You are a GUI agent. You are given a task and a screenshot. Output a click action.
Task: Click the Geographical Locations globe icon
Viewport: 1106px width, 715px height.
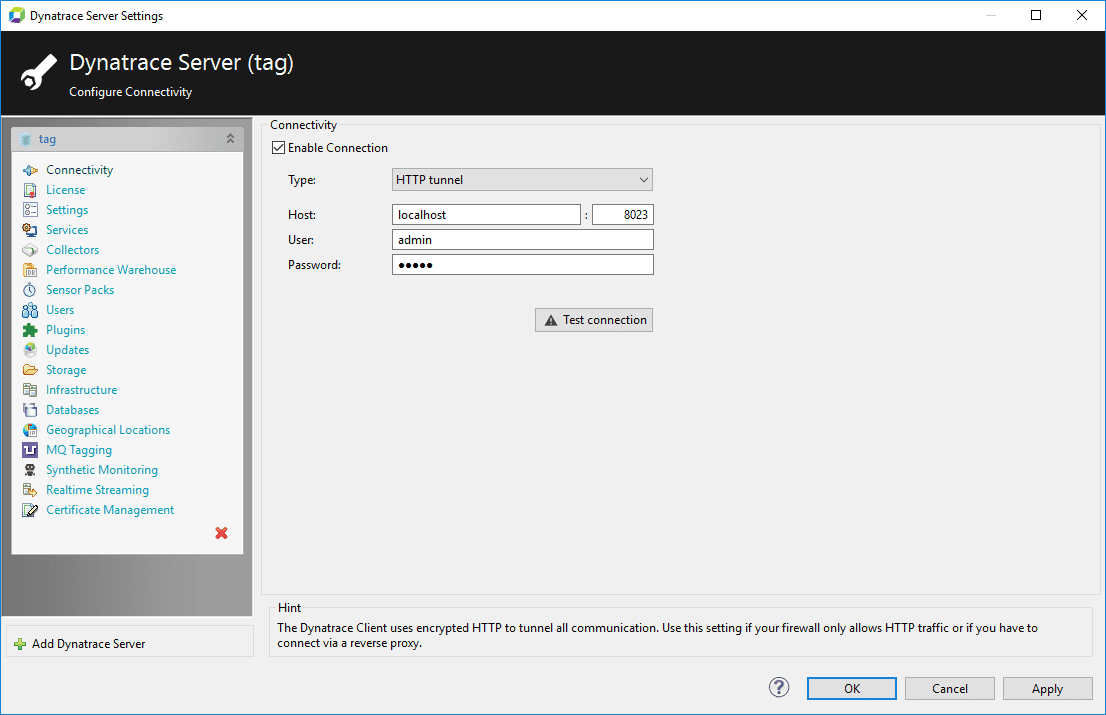pos(30,430)
